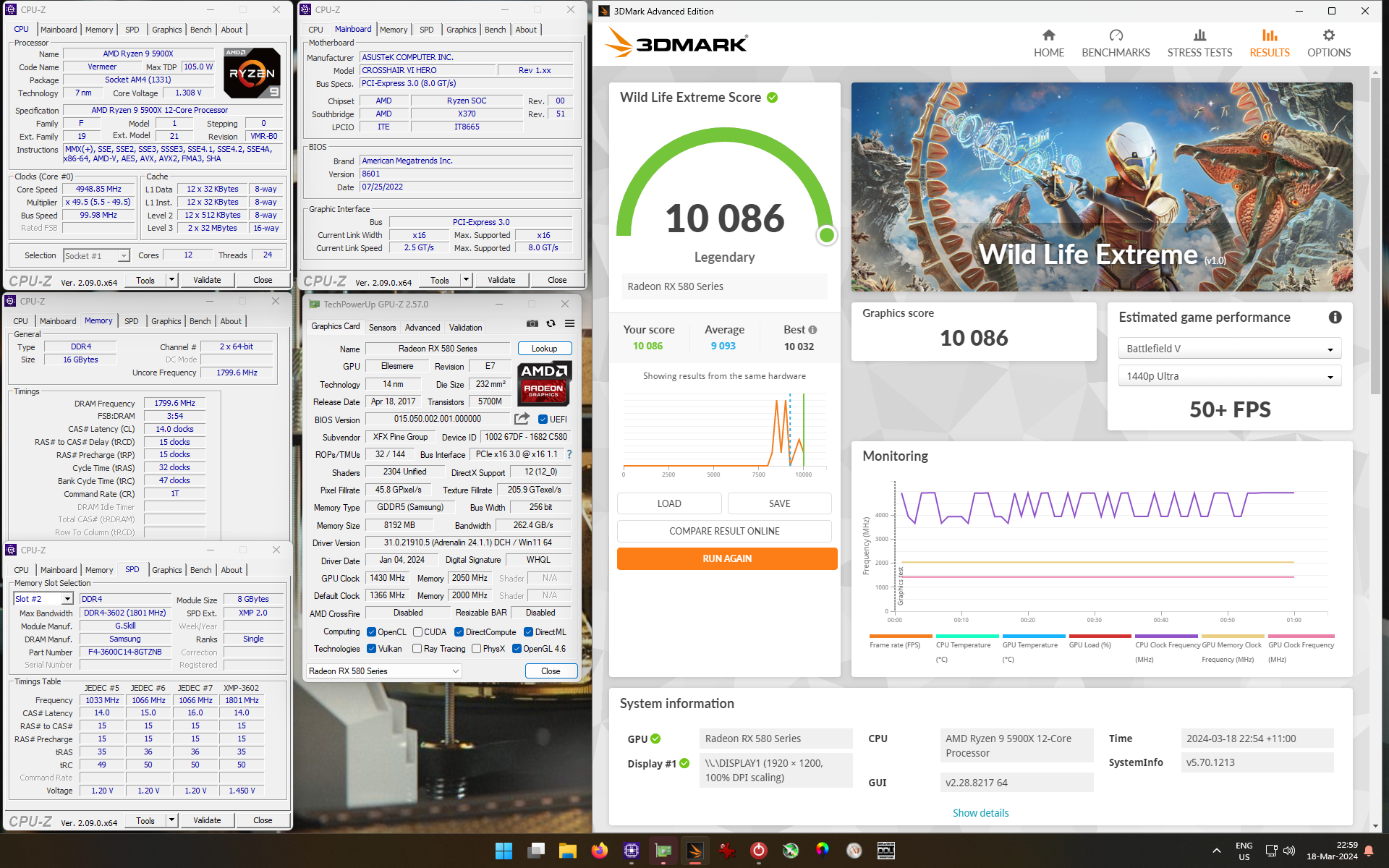Toggle the DirectCompute checkbox
This screenshot has width=1389, height=868.
click(459, 631)
